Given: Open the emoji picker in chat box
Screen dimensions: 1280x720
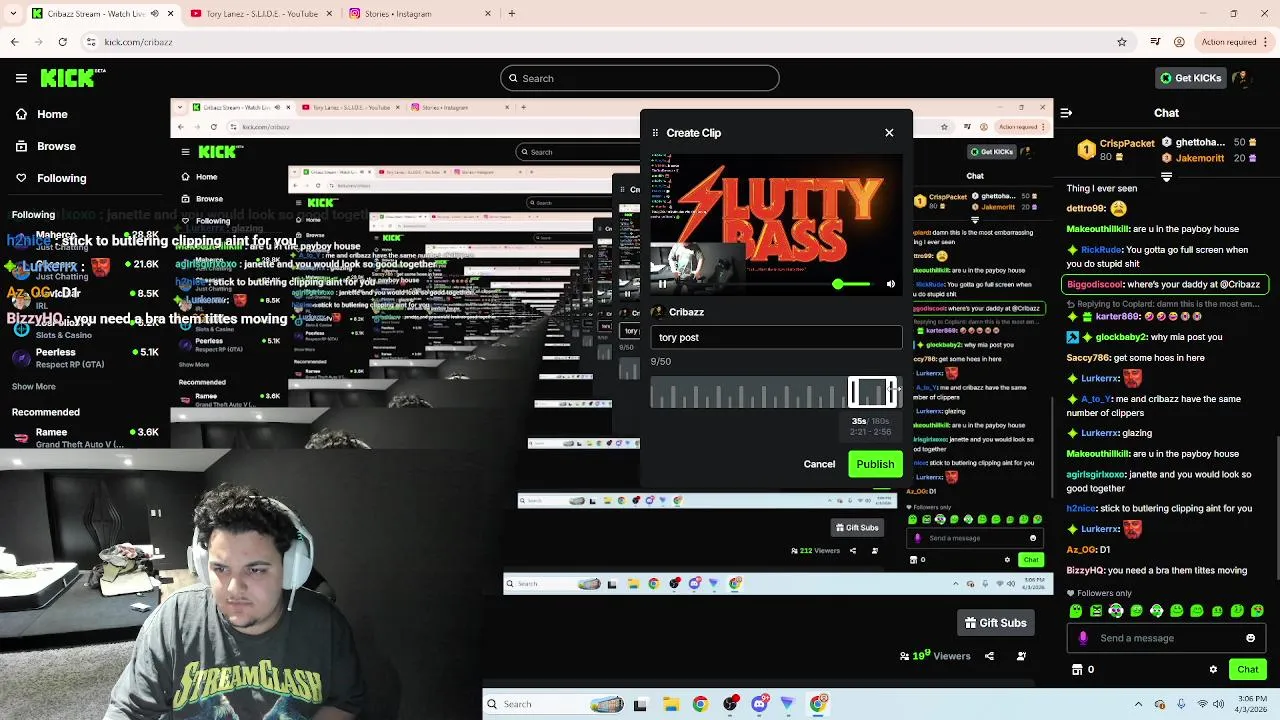Looking at the screenshot, I should [x=1250, y=638].
